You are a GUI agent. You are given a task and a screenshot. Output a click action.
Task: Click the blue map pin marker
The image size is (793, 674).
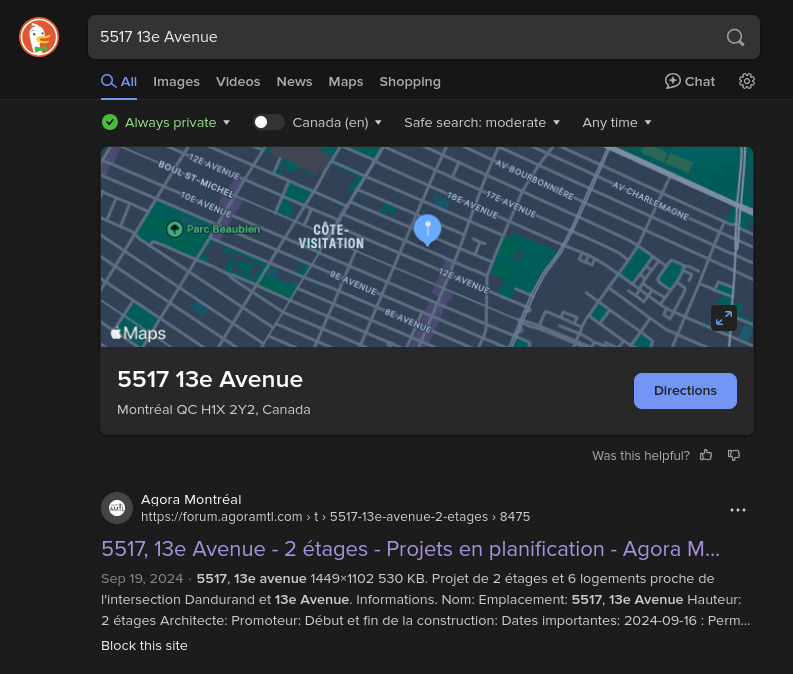427,230
